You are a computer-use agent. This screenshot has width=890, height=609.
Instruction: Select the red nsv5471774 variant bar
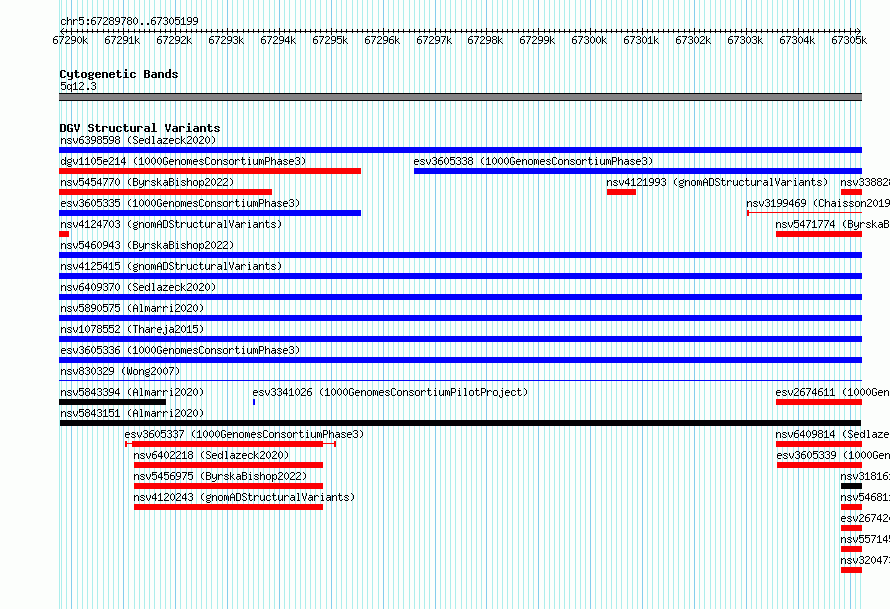pos(819,234)
